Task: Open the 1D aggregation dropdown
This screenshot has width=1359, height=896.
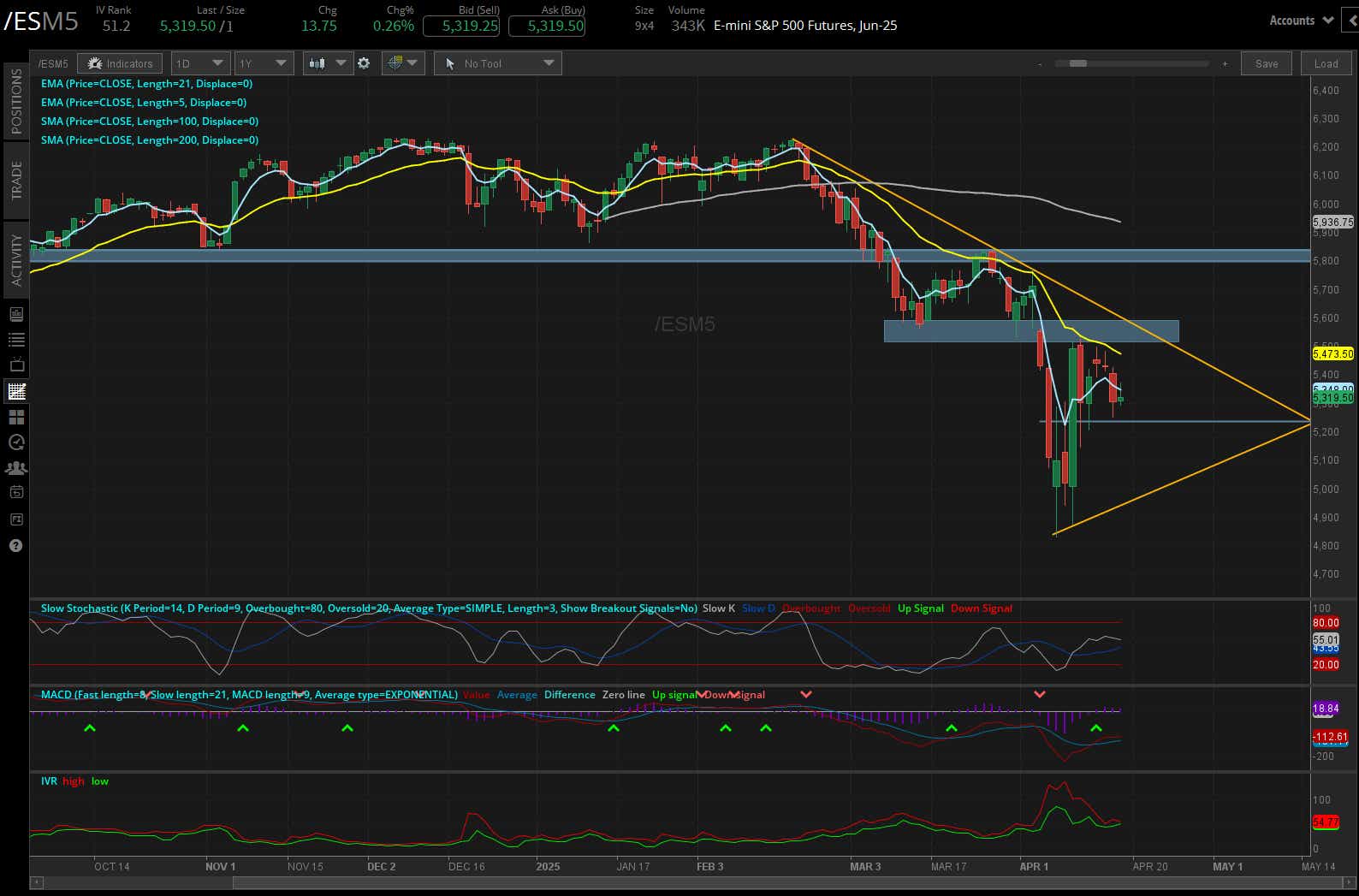Action: (200, 63)
